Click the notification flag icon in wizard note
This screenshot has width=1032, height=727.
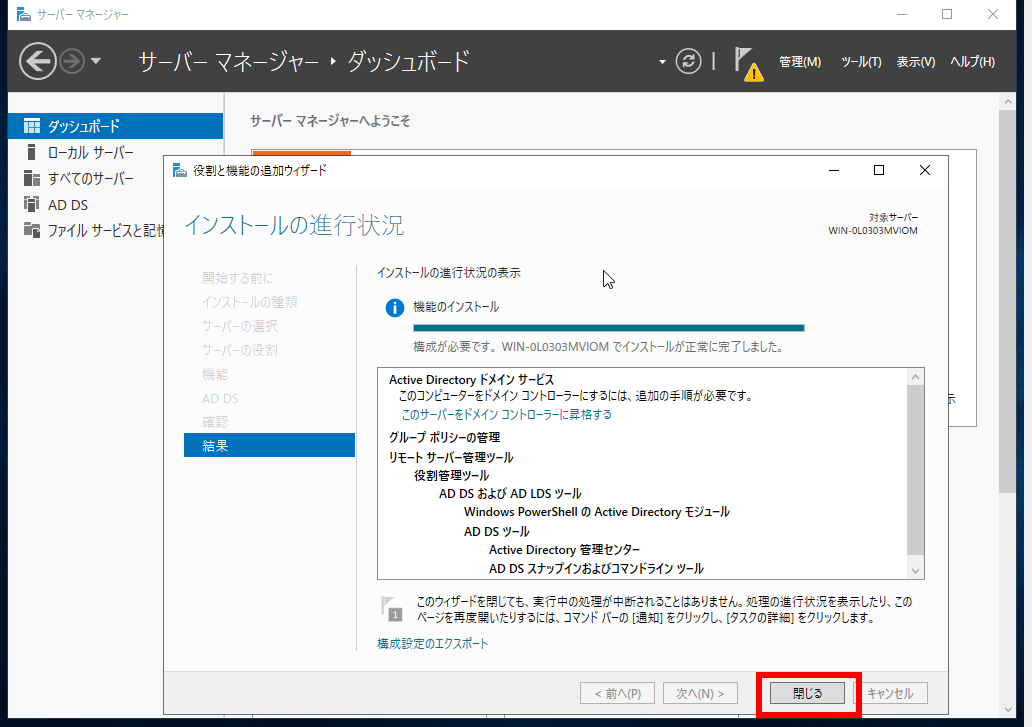(x=392, y=609)
